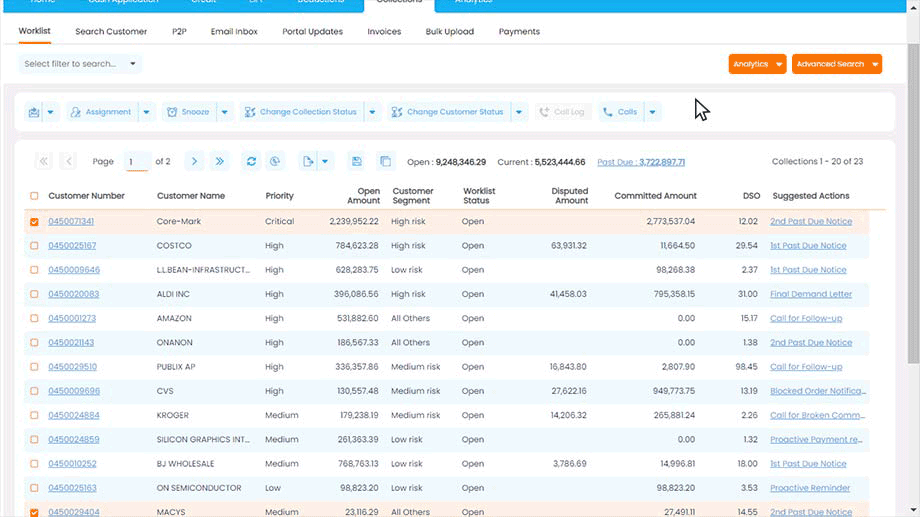920x517 pixels.
Task: Sort by the Open Amount column header
Action: (x=363, y=195)
